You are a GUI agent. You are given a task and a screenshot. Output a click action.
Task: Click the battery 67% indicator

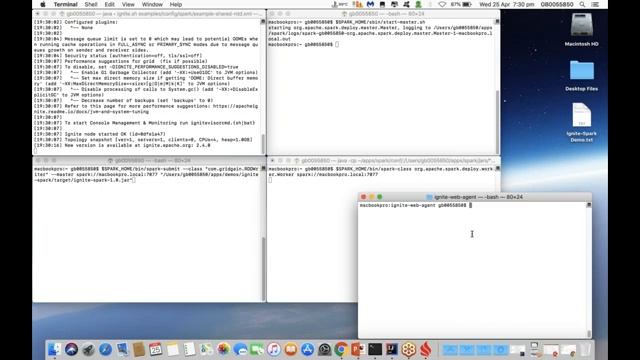[x=461, y=4]
